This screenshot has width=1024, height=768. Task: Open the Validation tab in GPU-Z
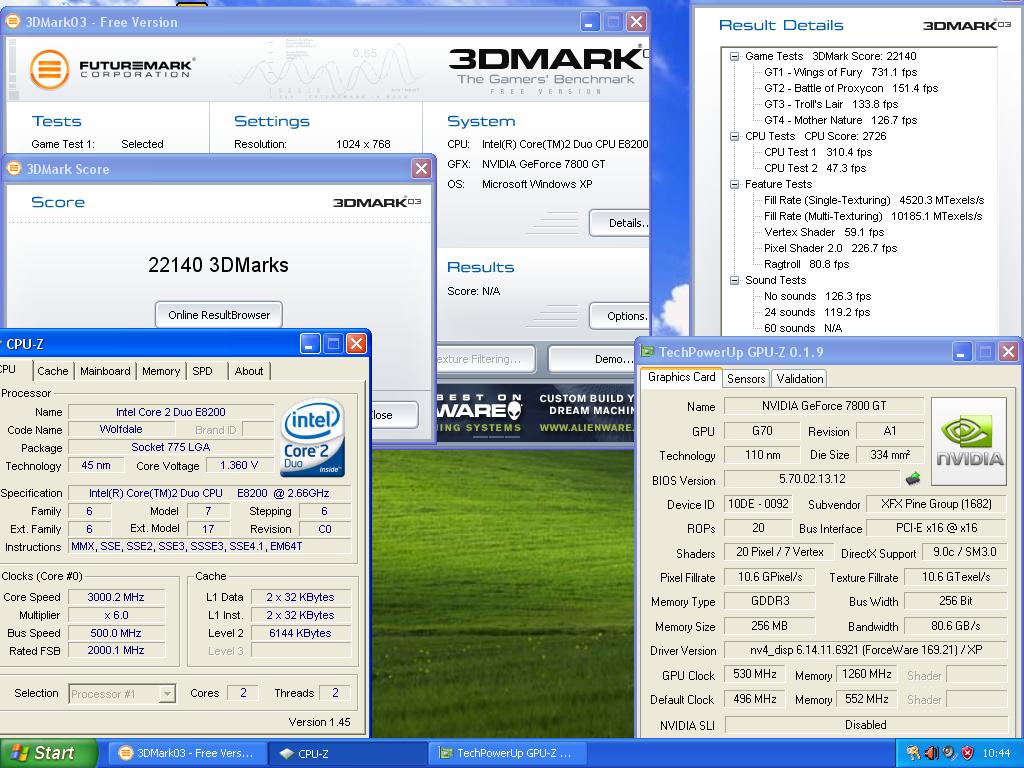799,379
